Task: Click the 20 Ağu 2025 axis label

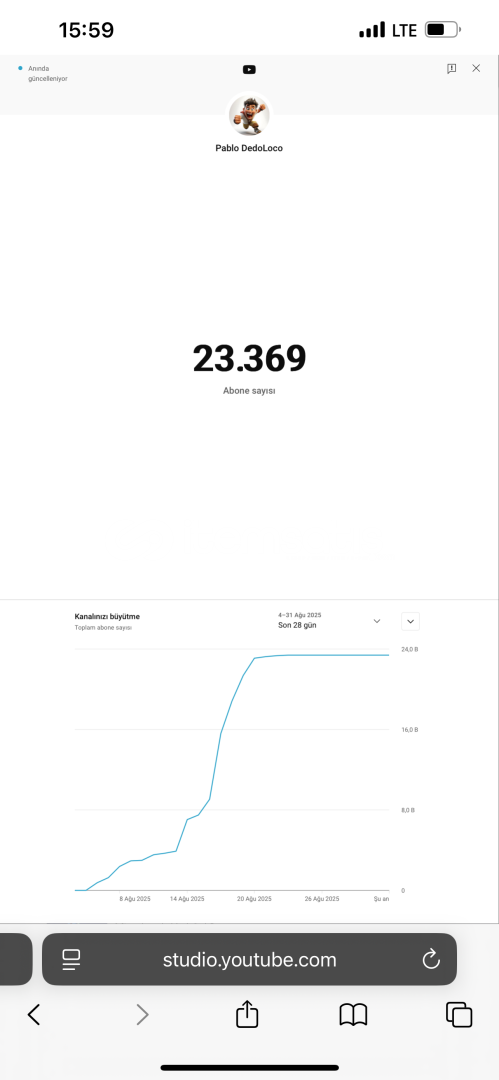Action: (x=254, y=899)
